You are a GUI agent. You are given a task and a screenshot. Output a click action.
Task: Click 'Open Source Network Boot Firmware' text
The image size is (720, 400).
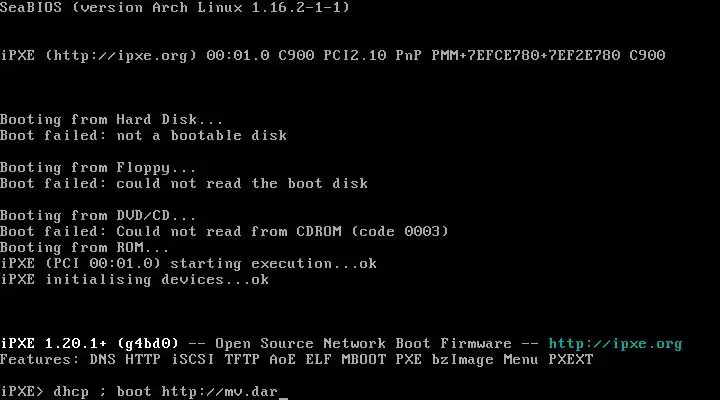click(x=363, y=344)
